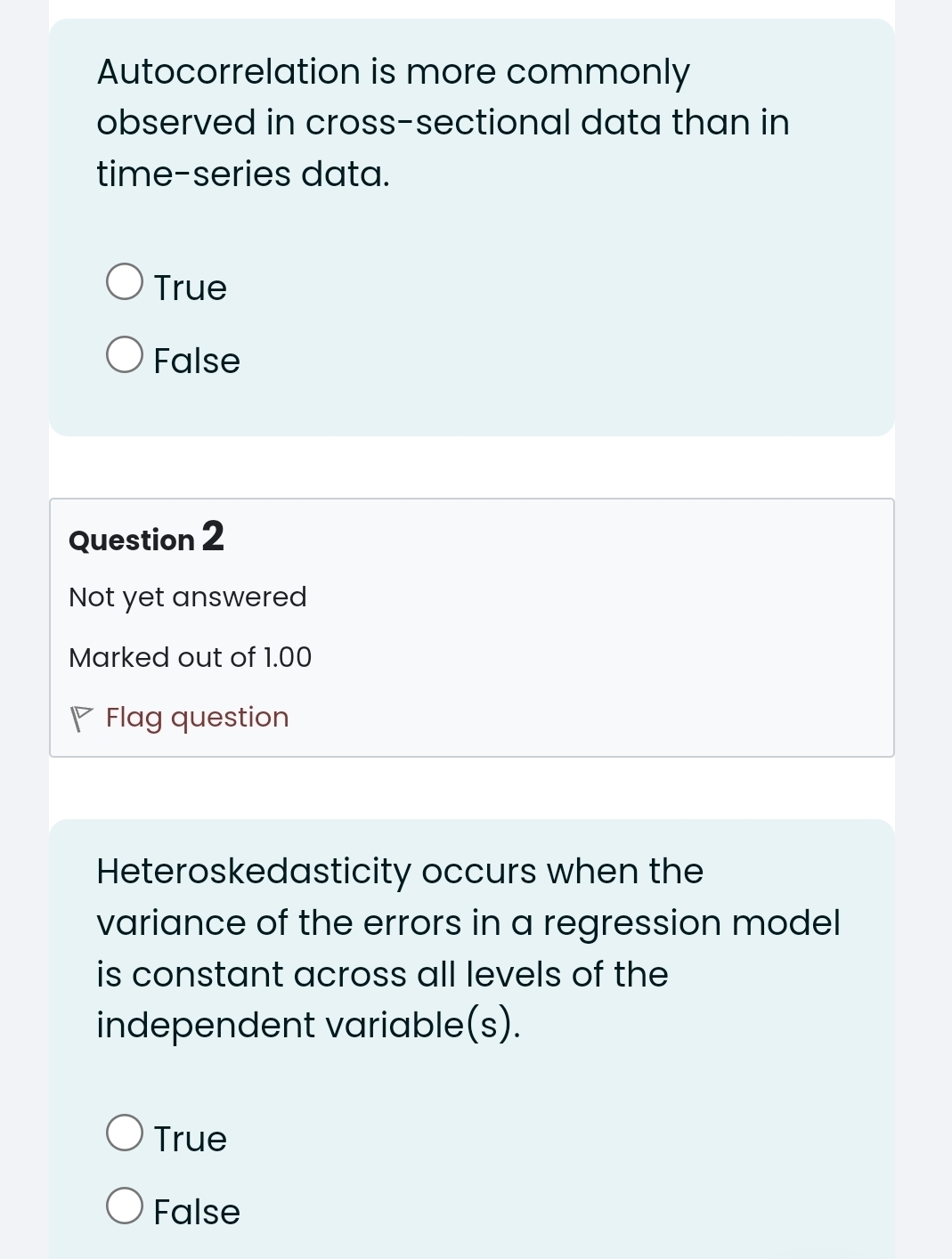Image resolution: width=952 pixels, height=1259 pixels.
Task: Click the autocorrelation question statement text
Action: [x=442, y=122]
